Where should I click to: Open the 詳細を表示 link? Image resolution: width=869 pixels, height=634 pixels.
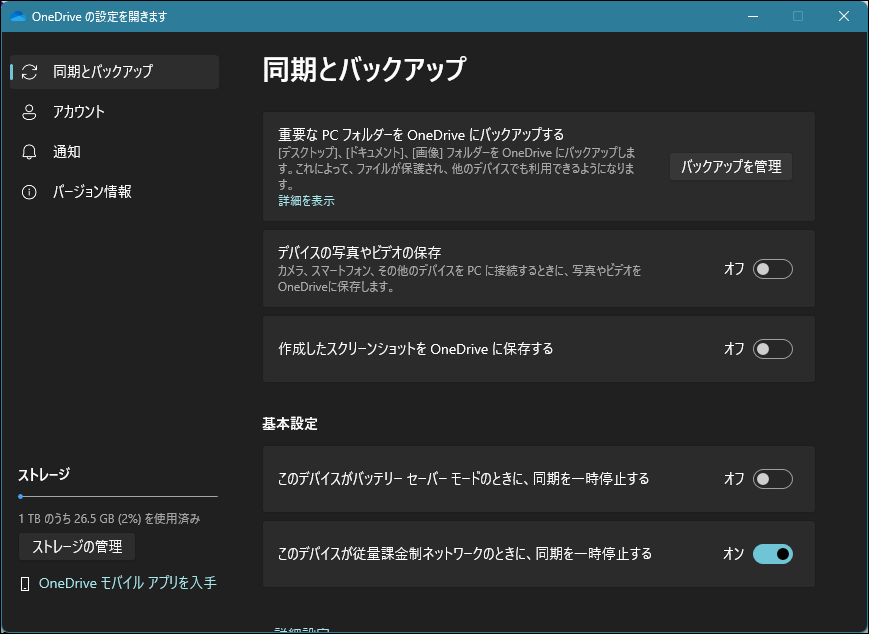pos(306,201)
